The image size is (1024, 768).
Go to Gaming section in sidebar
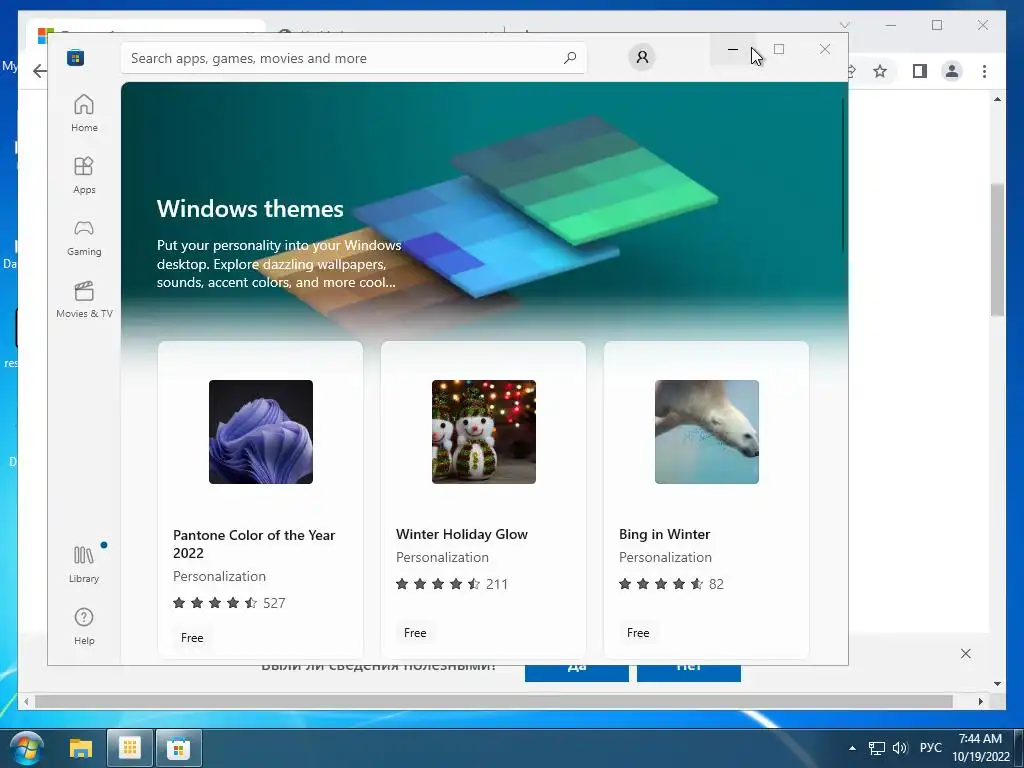click(x=84, y=237)
